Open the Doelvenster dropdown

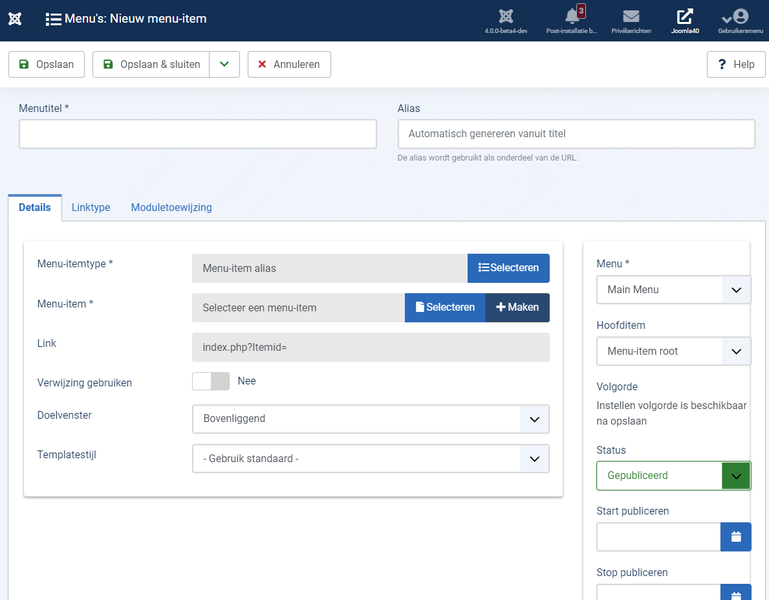[371, 419]
